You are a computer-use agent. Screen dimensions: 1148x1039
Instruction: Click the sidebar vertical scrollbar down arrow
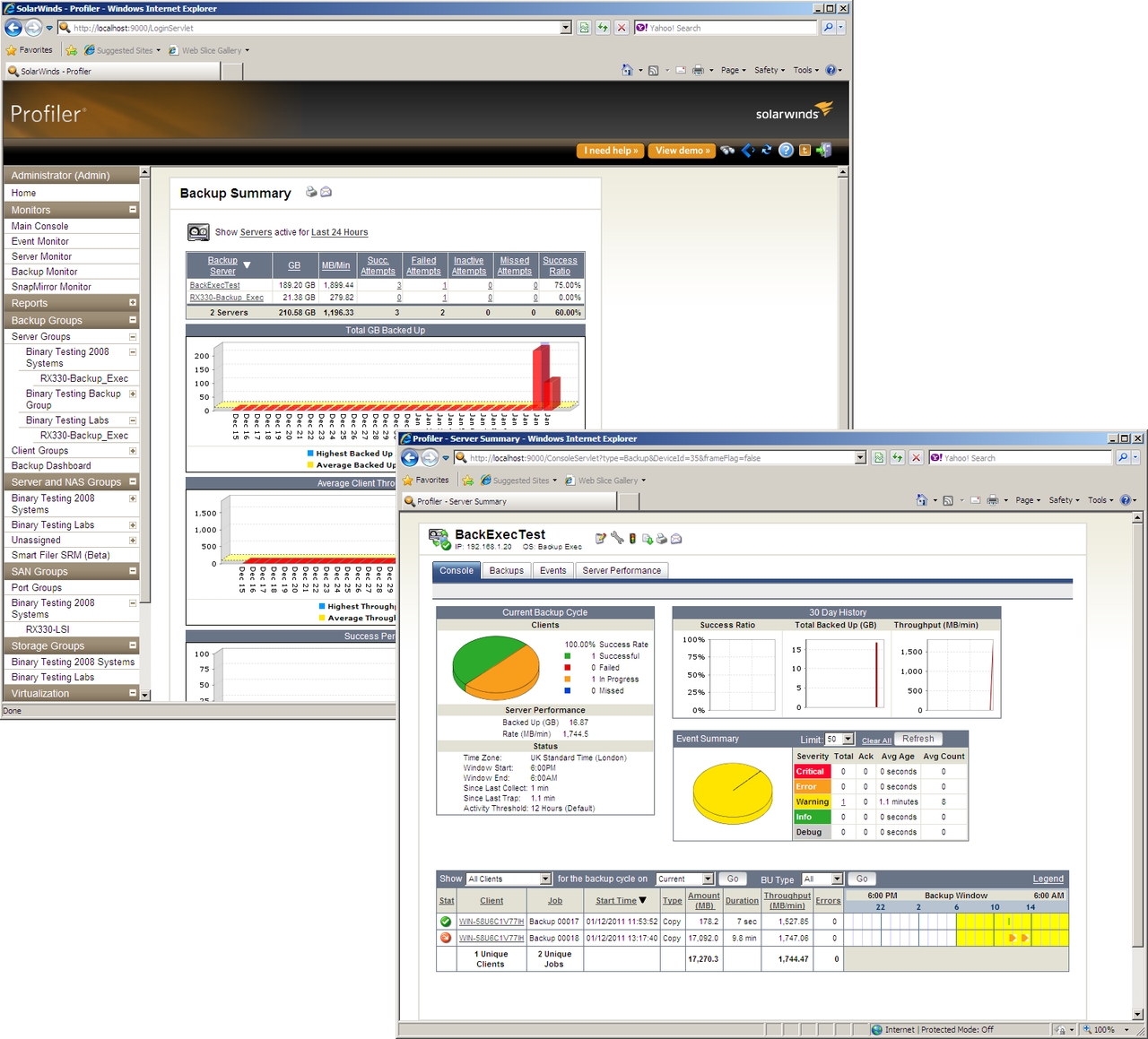[x=145, y=695]
